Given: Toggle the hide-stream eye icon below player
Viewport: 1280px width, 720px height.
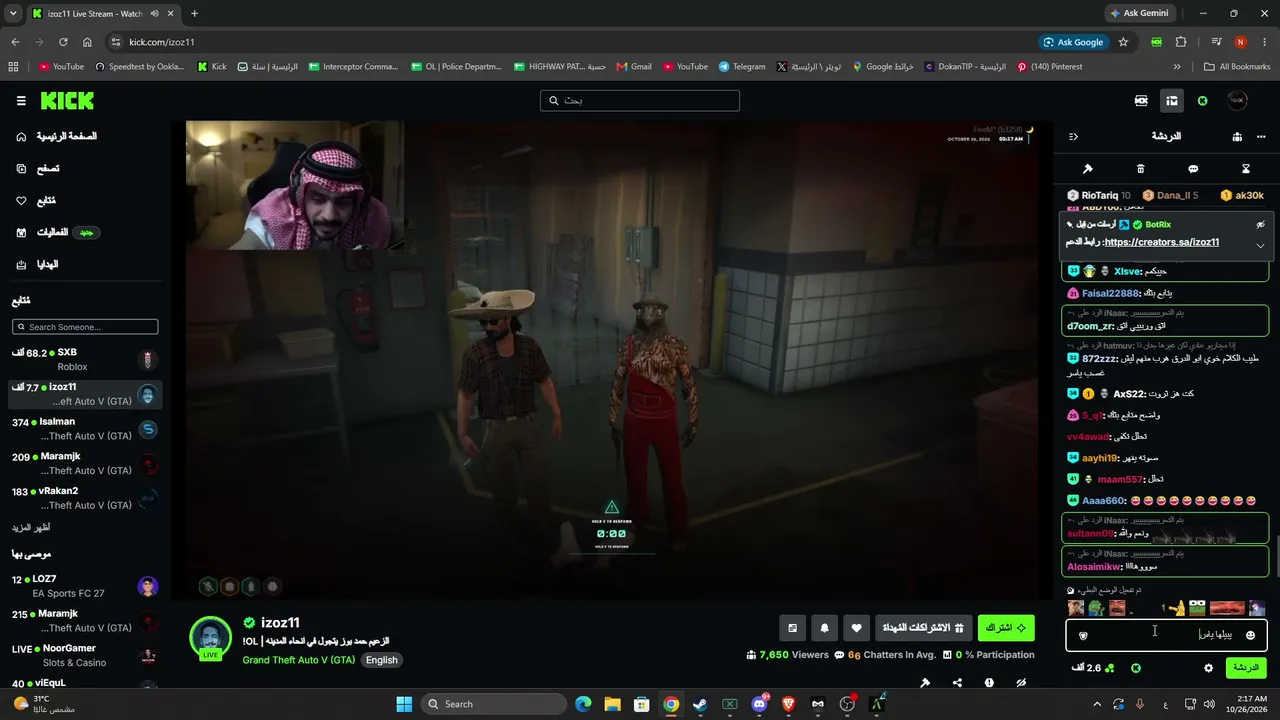Looking at the screenshot, I should tap(1021, 683).
